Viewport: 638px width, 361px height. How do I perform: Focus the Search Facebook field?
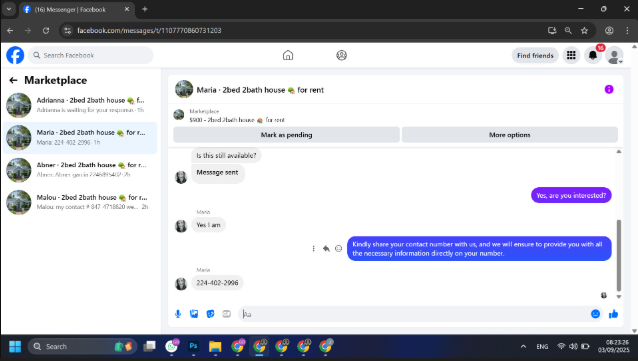pos(90,55)
